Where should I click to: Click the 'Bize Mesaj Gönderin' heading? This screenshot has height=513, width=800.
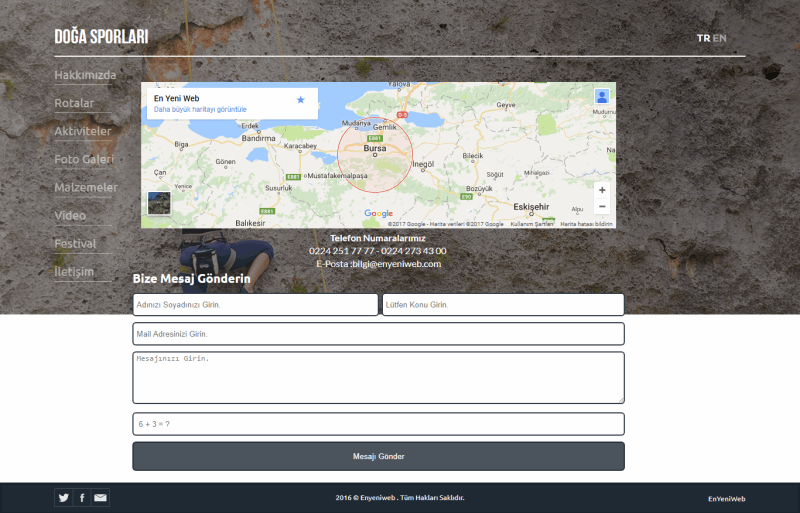click(x=191, y=279)
